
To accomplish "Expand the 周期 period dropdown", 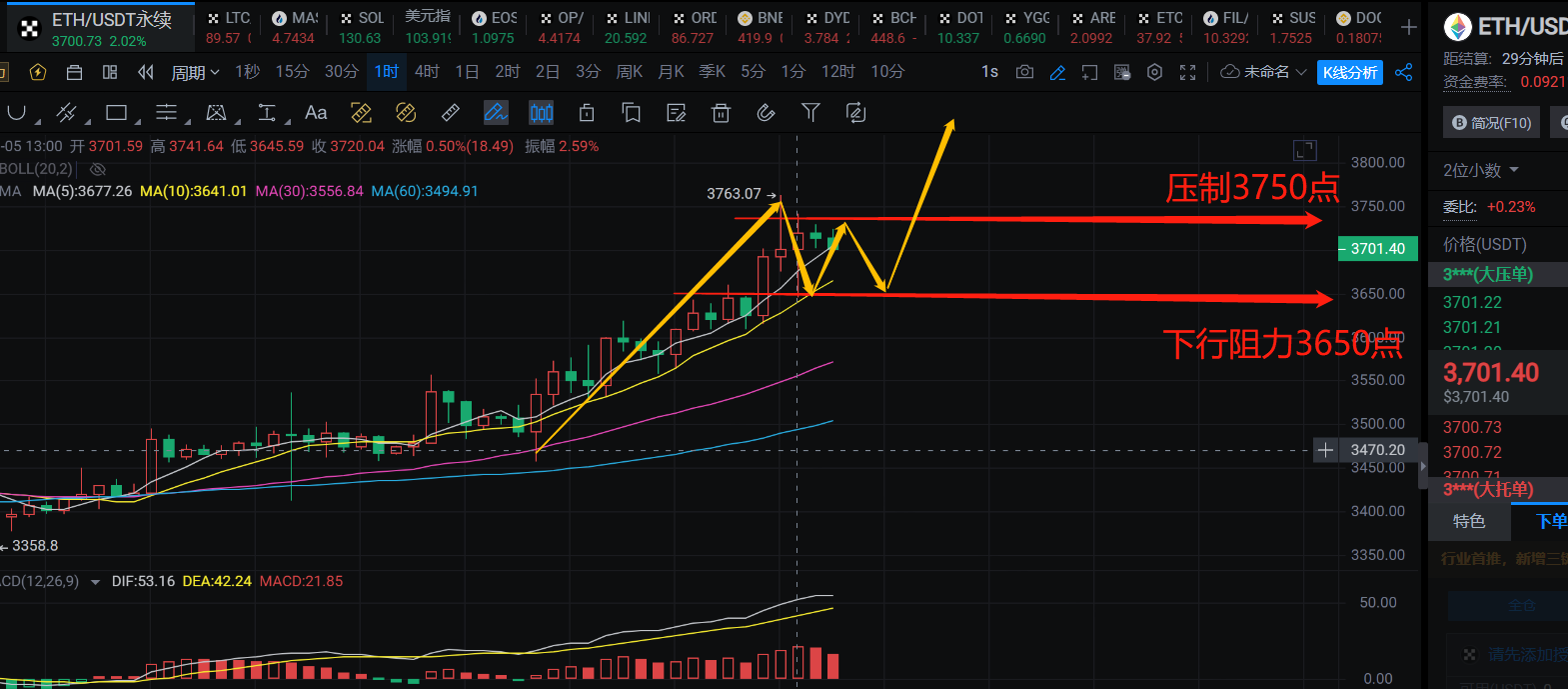I will pyautogui.click(x=195, y=72).
